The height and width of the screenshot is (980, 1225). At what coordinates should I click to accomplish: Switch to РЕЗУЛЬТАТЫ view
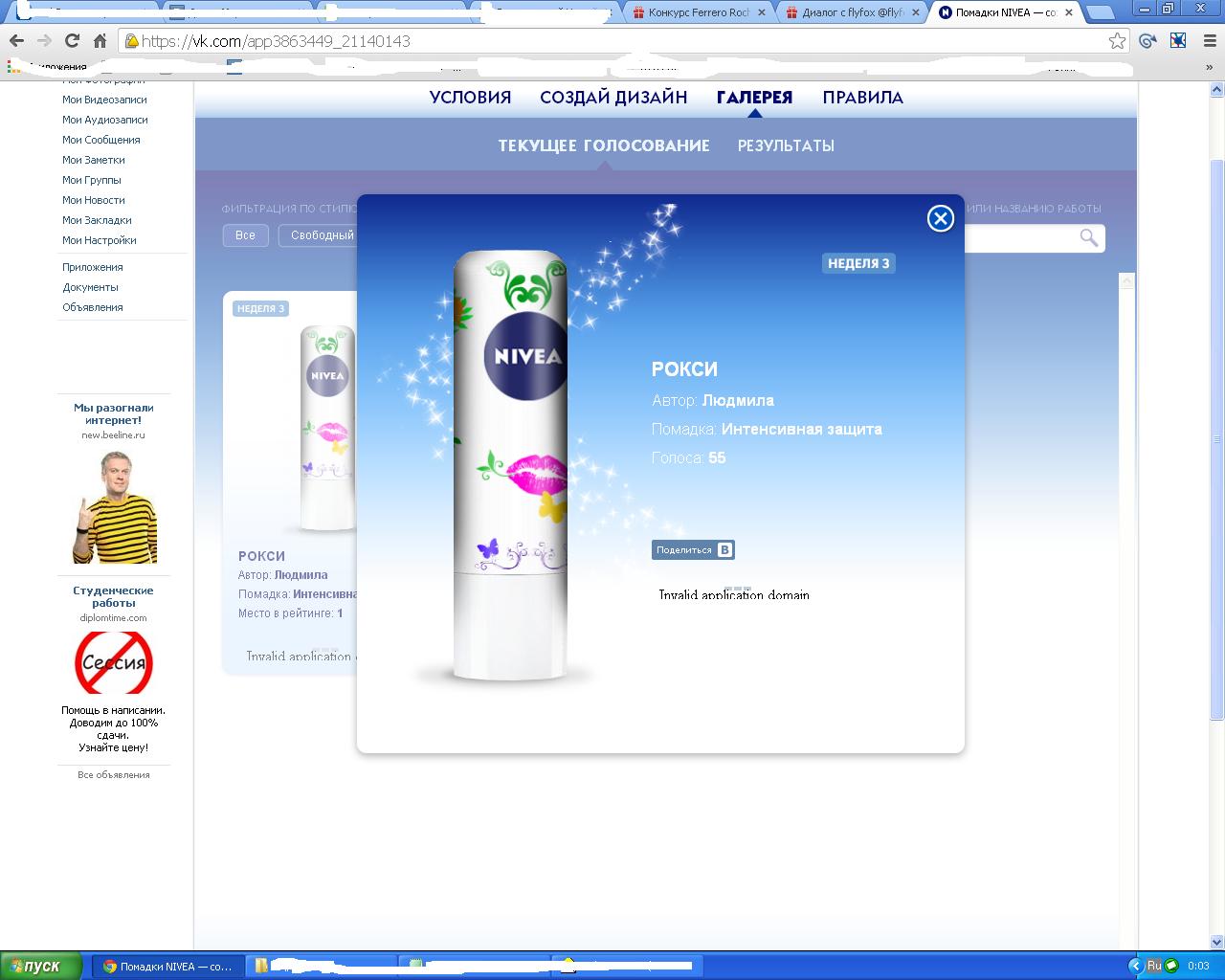tap(786, 145)
